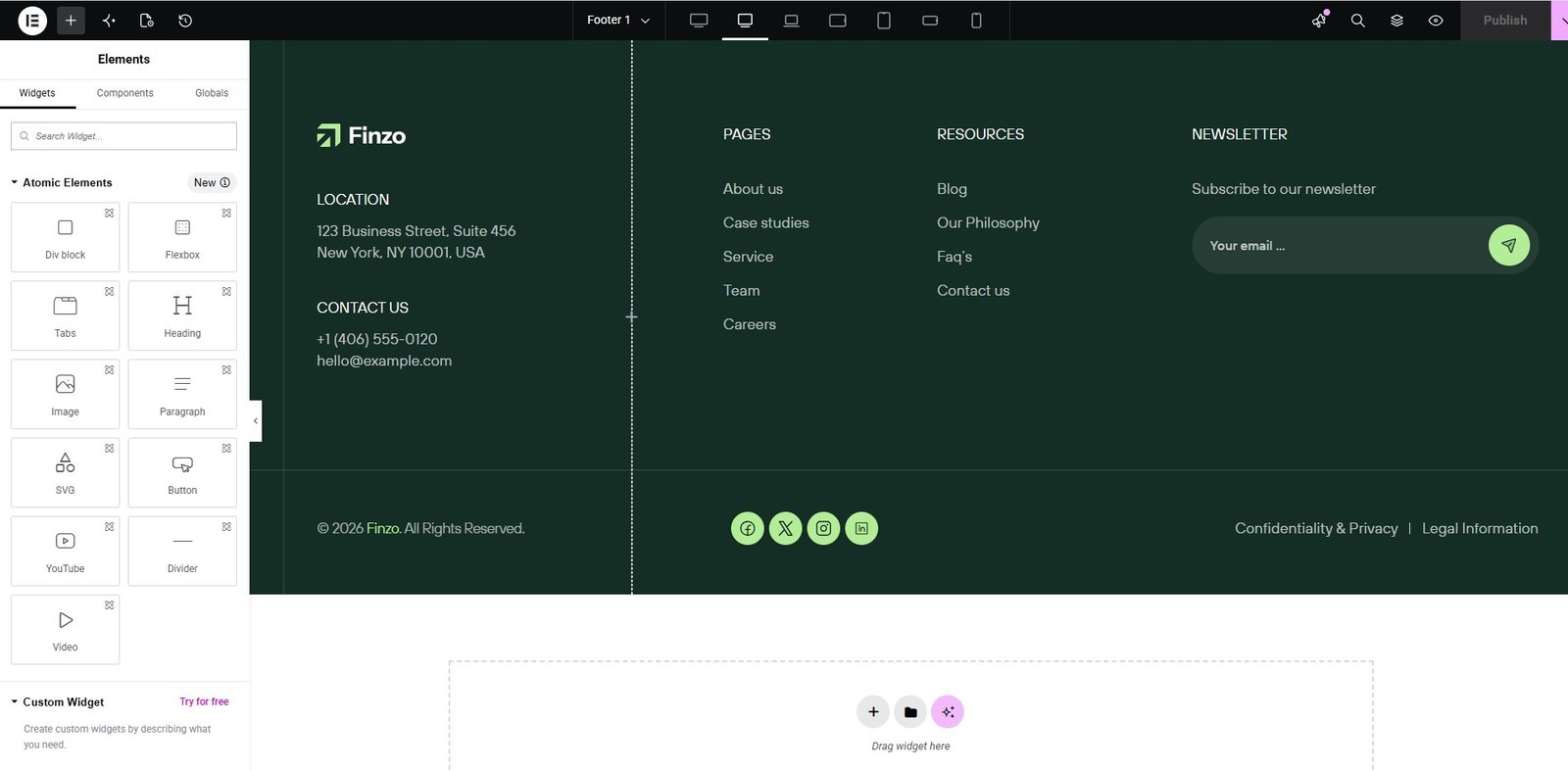Switch to widescreen desktop preview
The image size is (1568, 771).
(699, 20)
